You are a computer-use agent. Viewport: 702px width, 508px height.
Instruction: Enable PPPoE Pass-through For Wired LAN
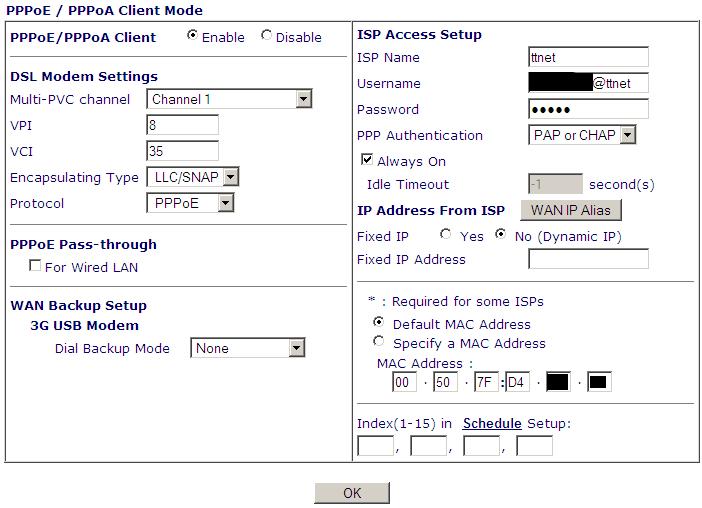36,266
